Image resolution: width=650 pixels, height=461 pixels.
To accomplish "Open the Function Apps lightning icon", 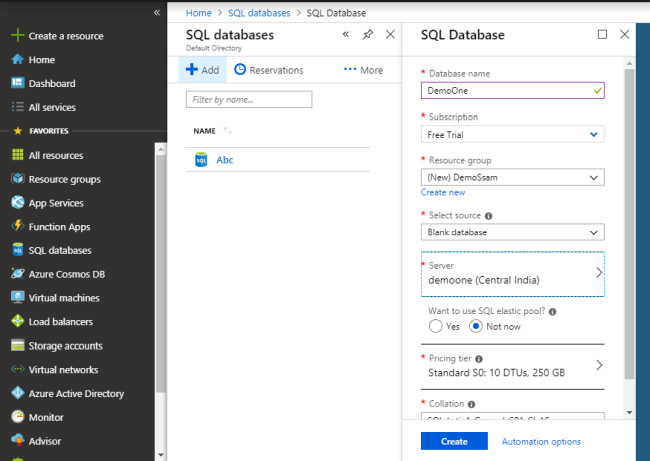I will pos(17,226).
